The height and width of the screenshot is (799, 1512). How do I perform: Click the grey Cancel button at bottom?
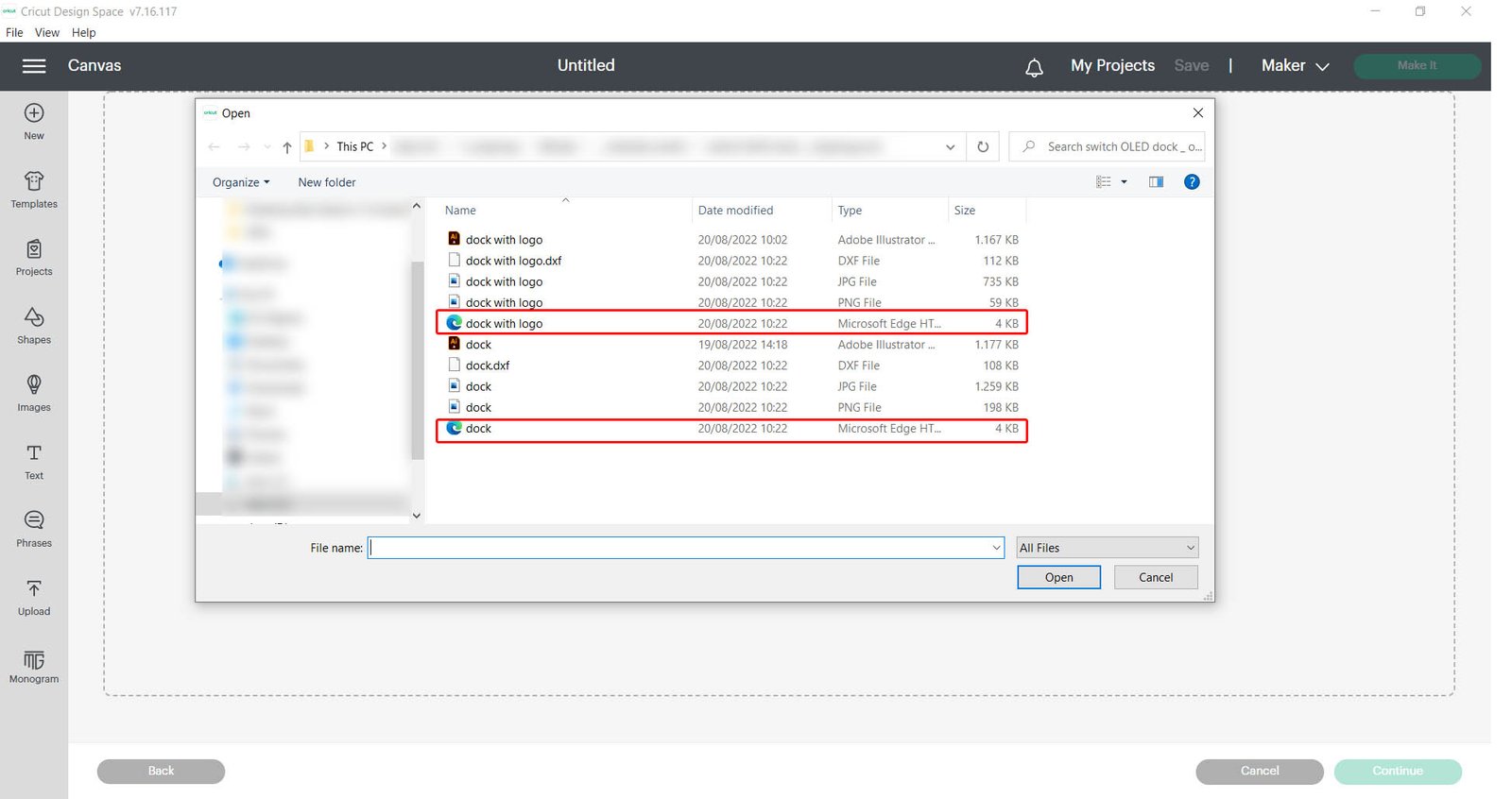click(x=1259, y=772)
